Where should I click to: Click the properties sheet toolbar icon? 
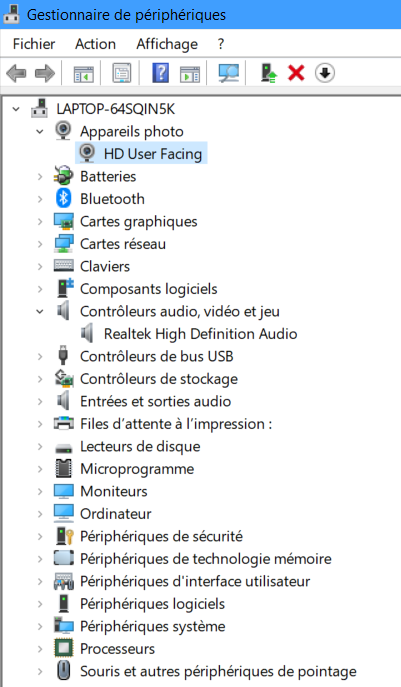pyautogui.click(x=122, y=73)
